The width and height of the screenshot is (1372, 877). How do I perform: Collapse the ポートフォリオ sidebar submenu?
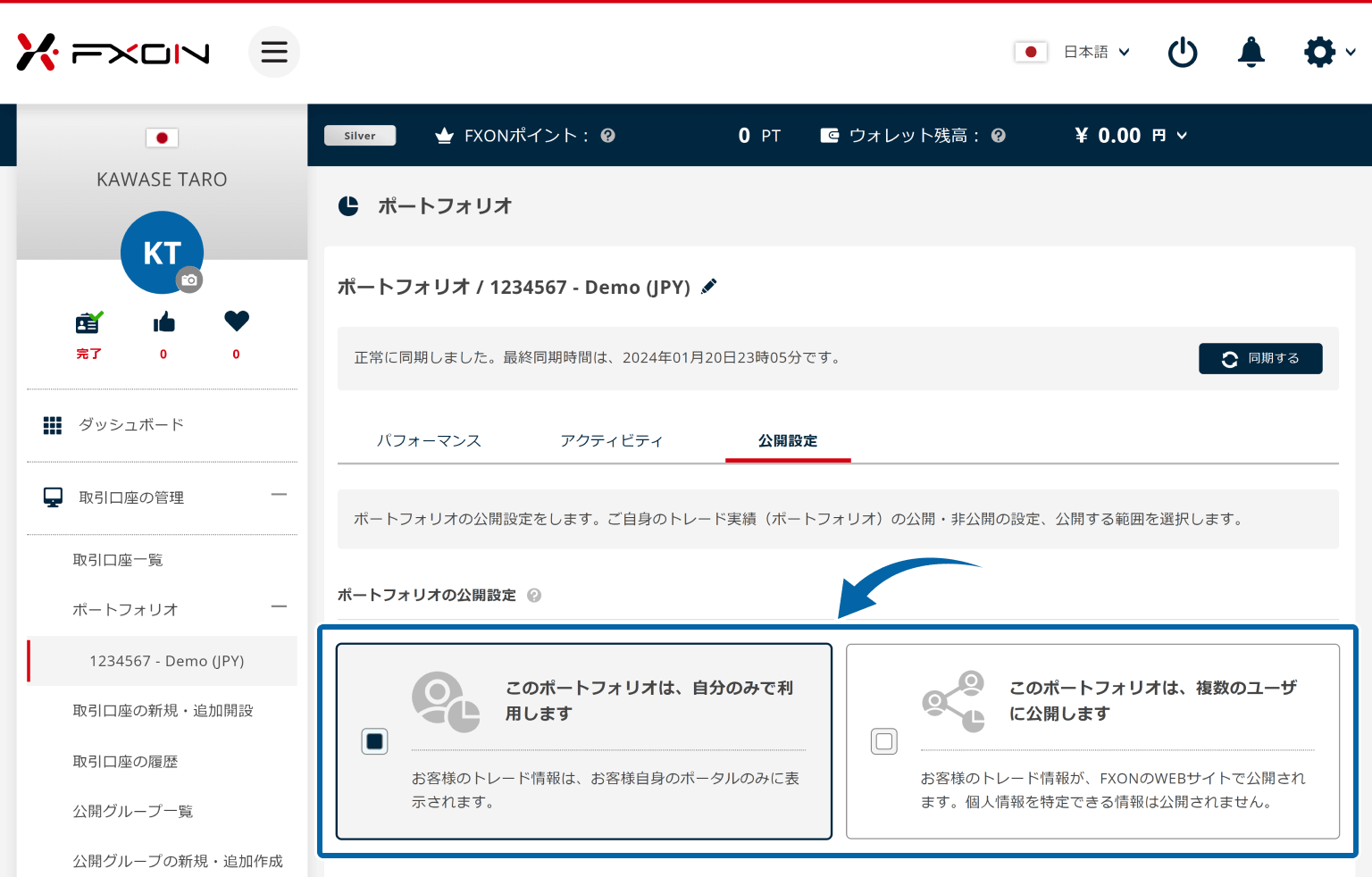[280, 607]
